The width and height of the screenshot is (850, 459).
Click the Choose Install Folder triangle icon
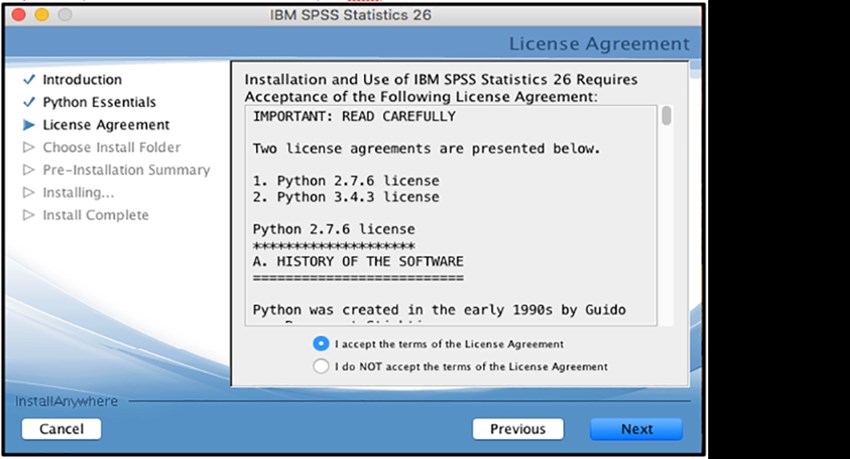(x=29, y=147)
